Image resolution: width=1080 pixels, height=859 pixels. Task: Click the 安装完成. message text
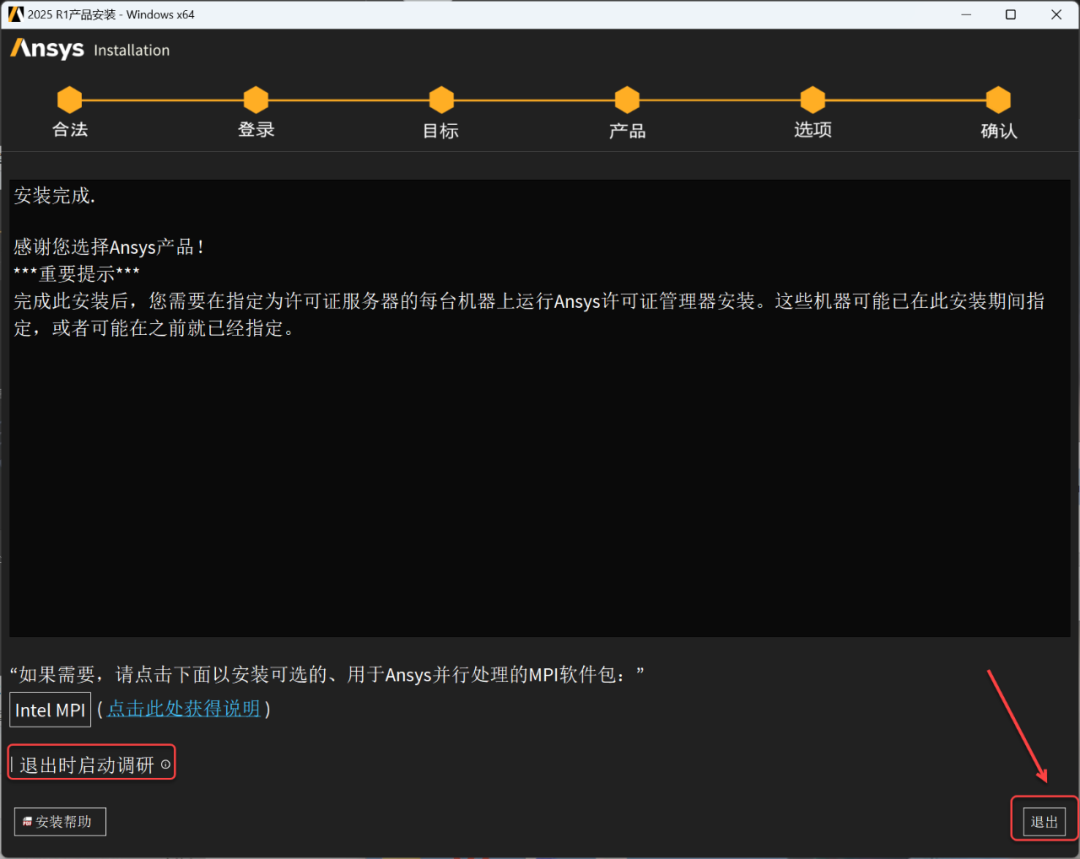point(54,196)
